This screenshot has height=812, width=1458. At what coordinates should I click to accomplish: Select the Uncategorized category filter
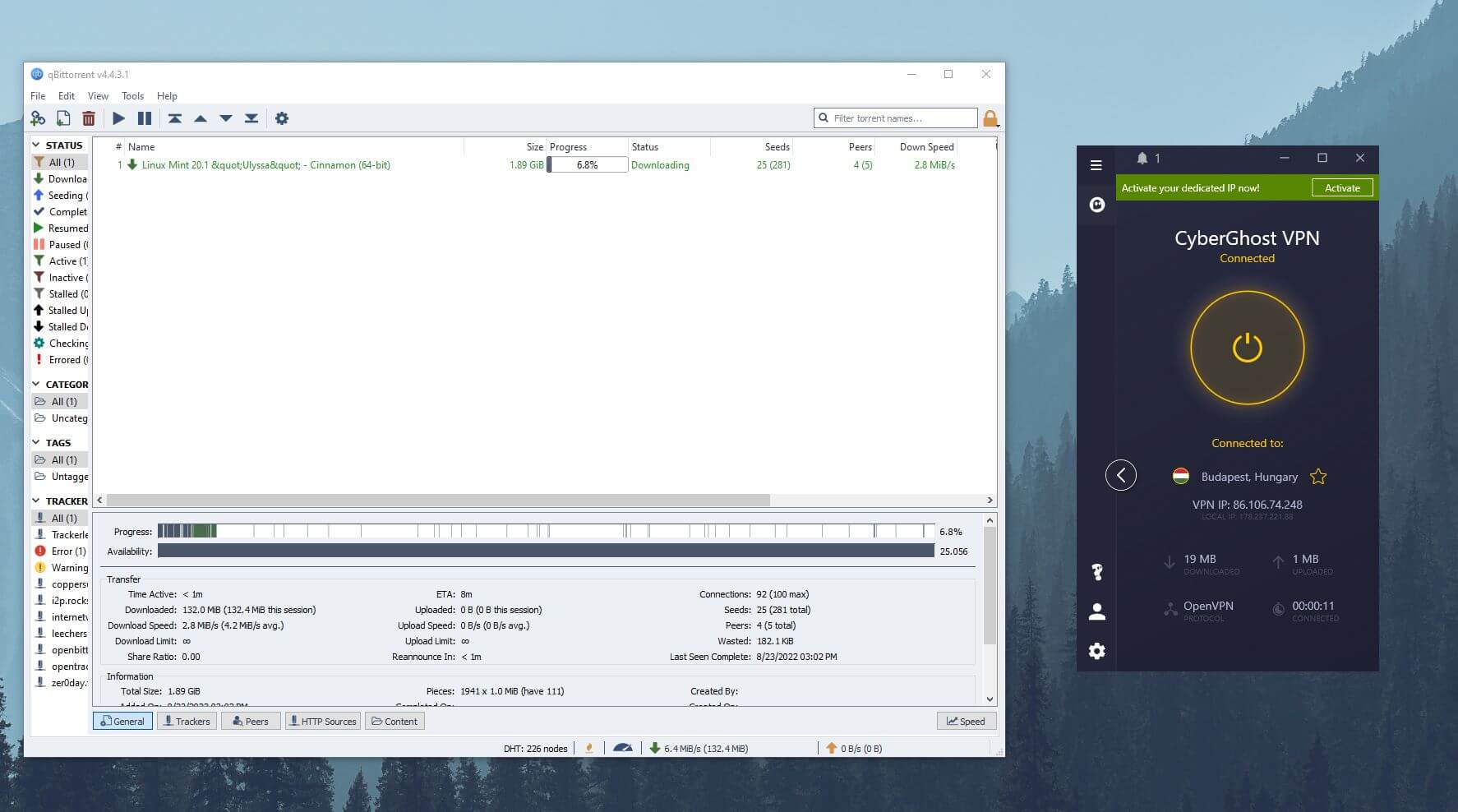pos(60,418)
